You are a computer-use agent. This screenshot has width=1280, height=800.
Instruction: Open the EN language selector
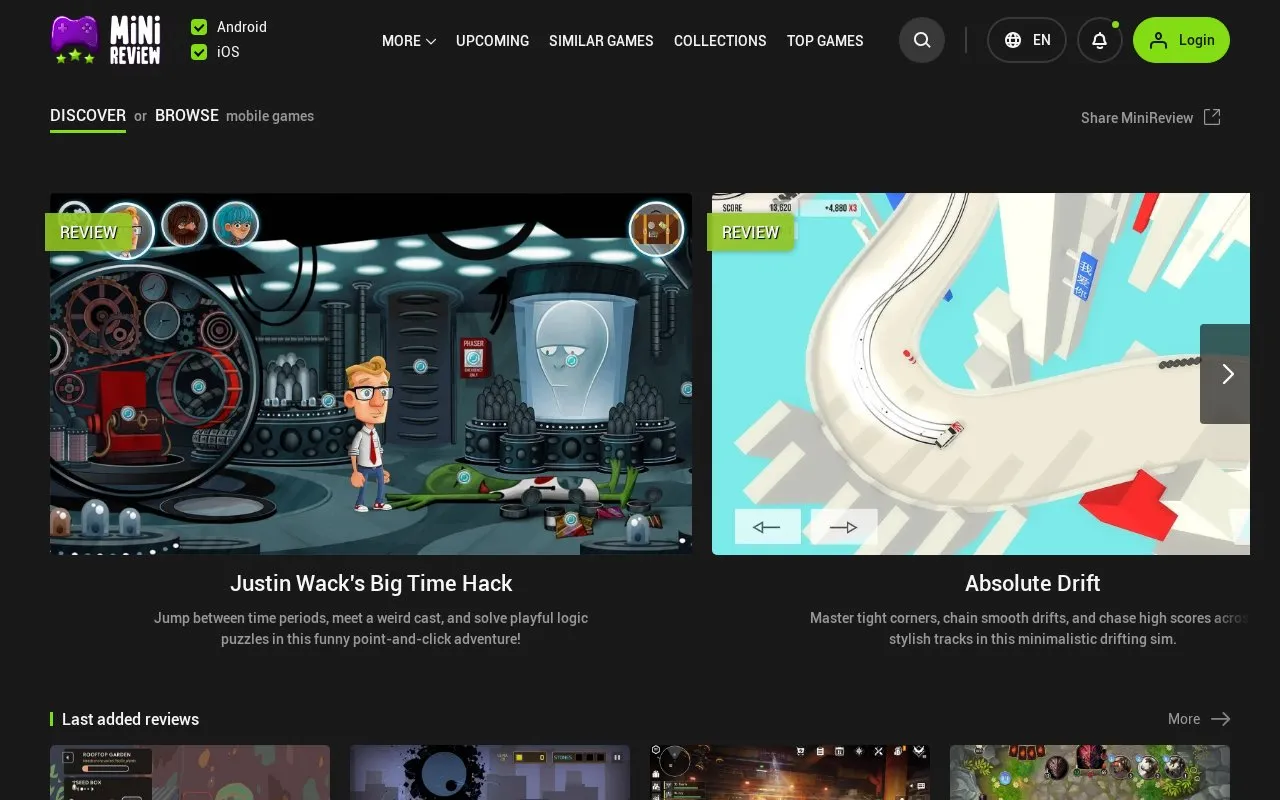1027,40
